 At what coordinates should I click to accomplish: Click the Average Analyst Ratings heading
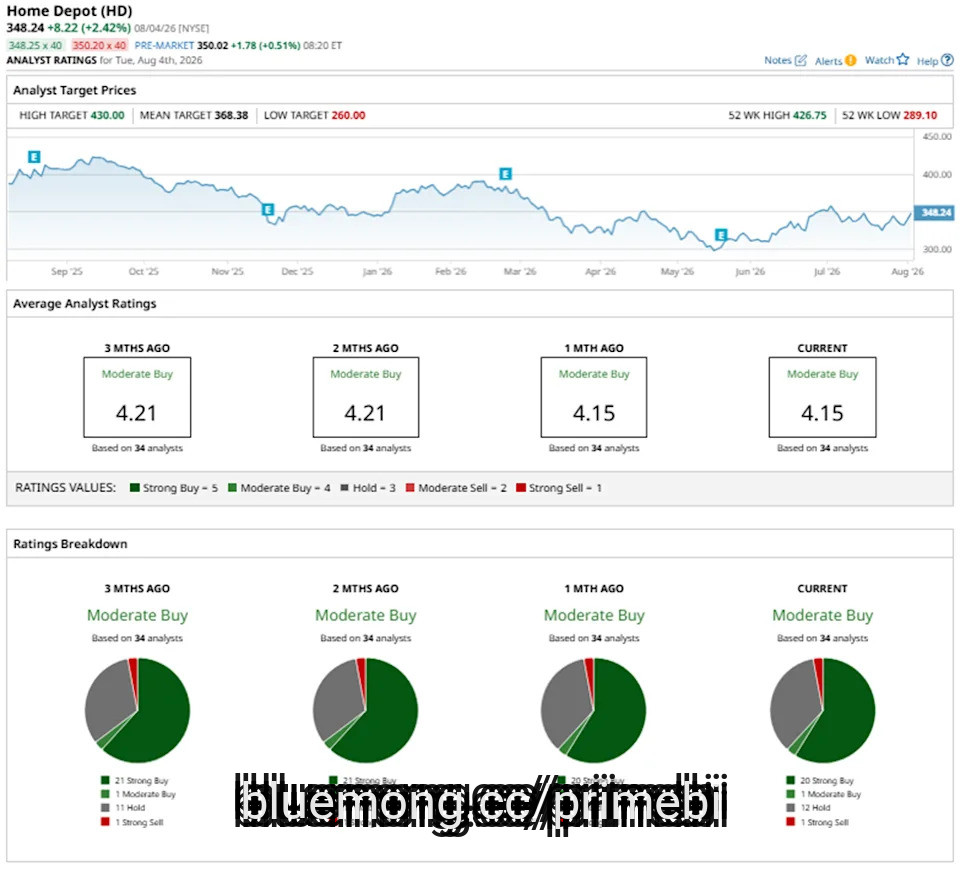[x=84, y=304]
